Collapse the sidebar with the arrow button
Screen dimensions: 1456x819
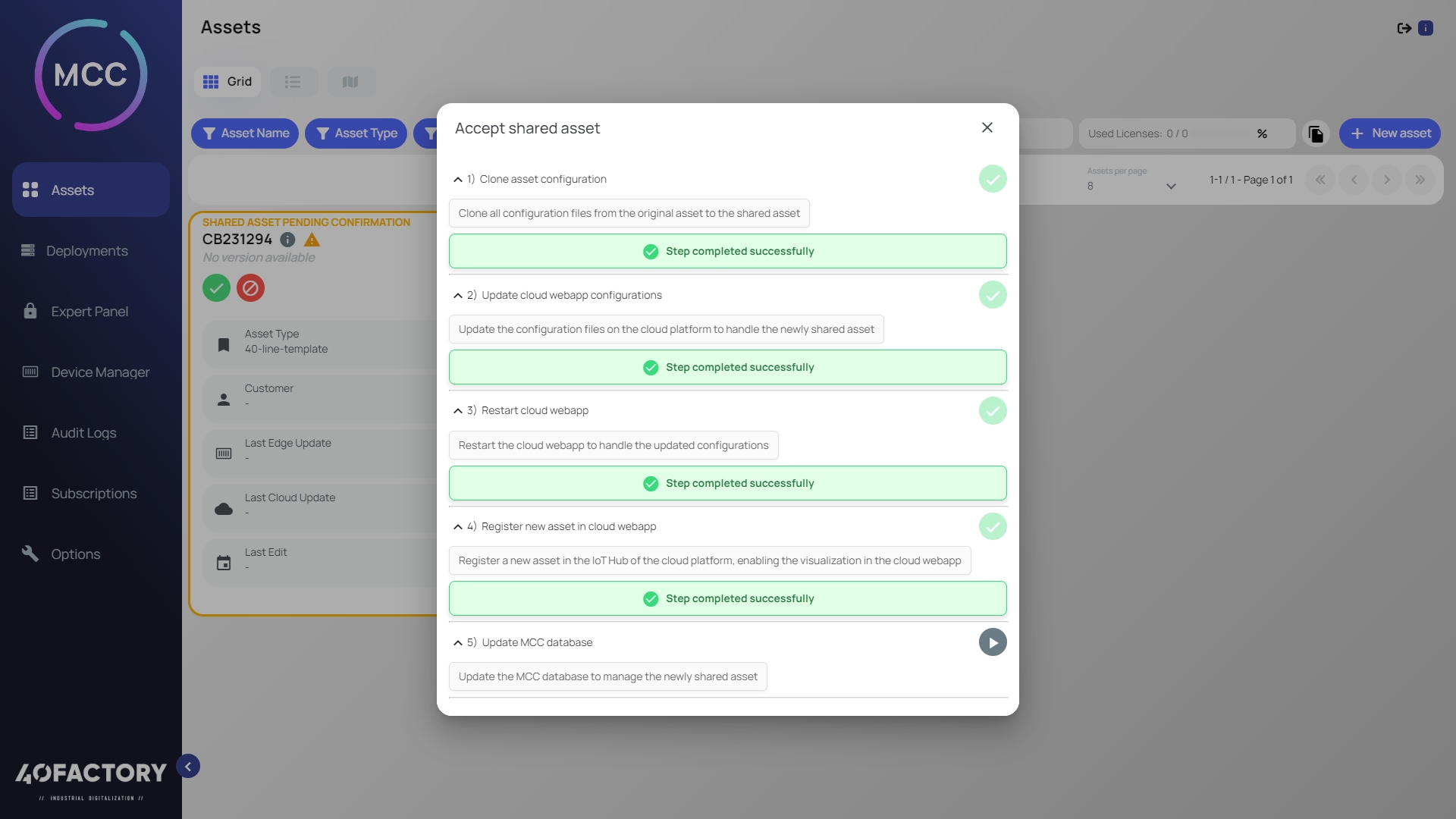pyautogui.click(x=188, y=766)
